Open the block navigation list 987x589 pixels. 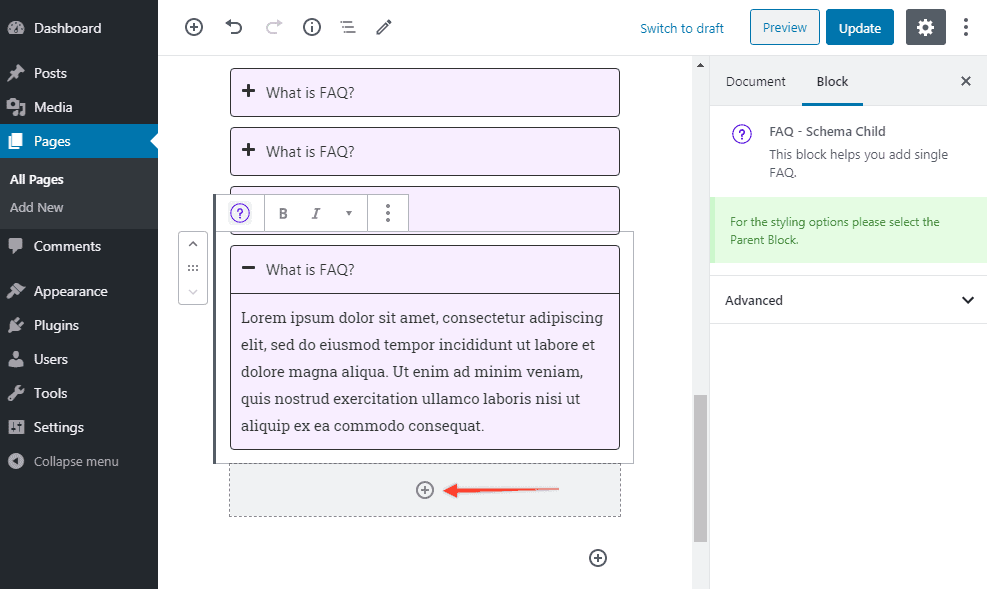point(347,27)
